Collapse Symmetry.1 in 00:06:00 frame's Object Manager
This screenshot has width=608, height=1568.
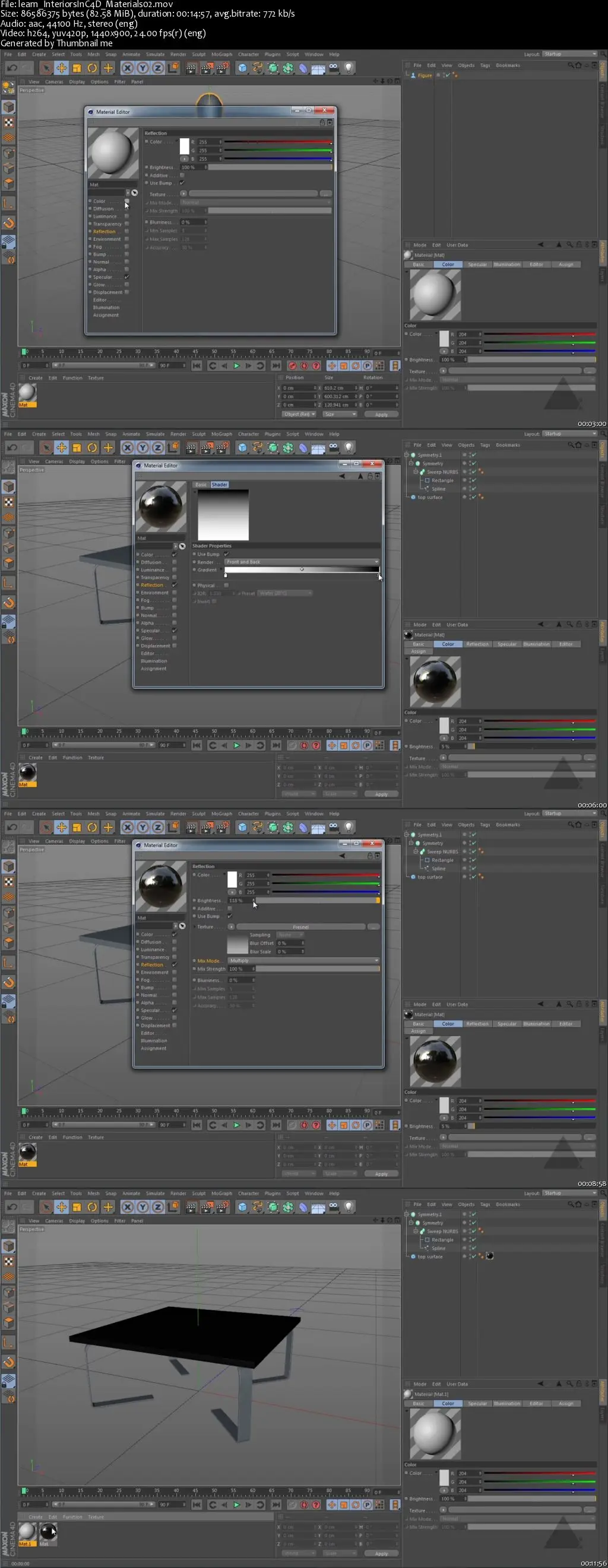406,454
